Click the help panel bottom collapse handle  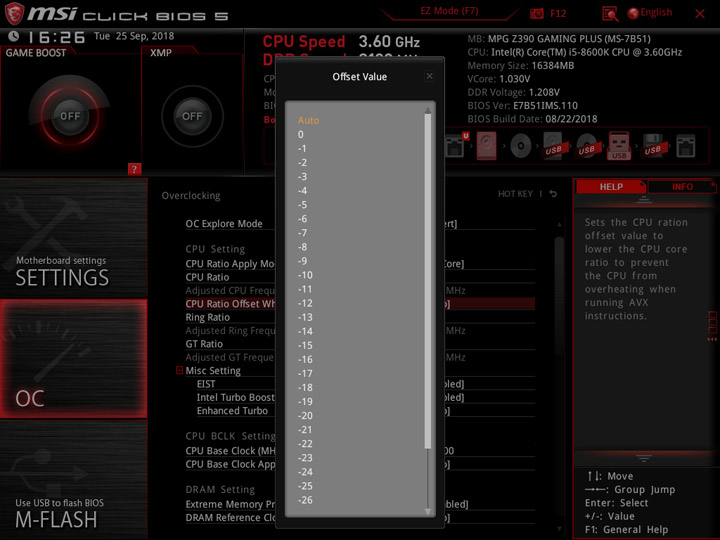pos(643,458)
